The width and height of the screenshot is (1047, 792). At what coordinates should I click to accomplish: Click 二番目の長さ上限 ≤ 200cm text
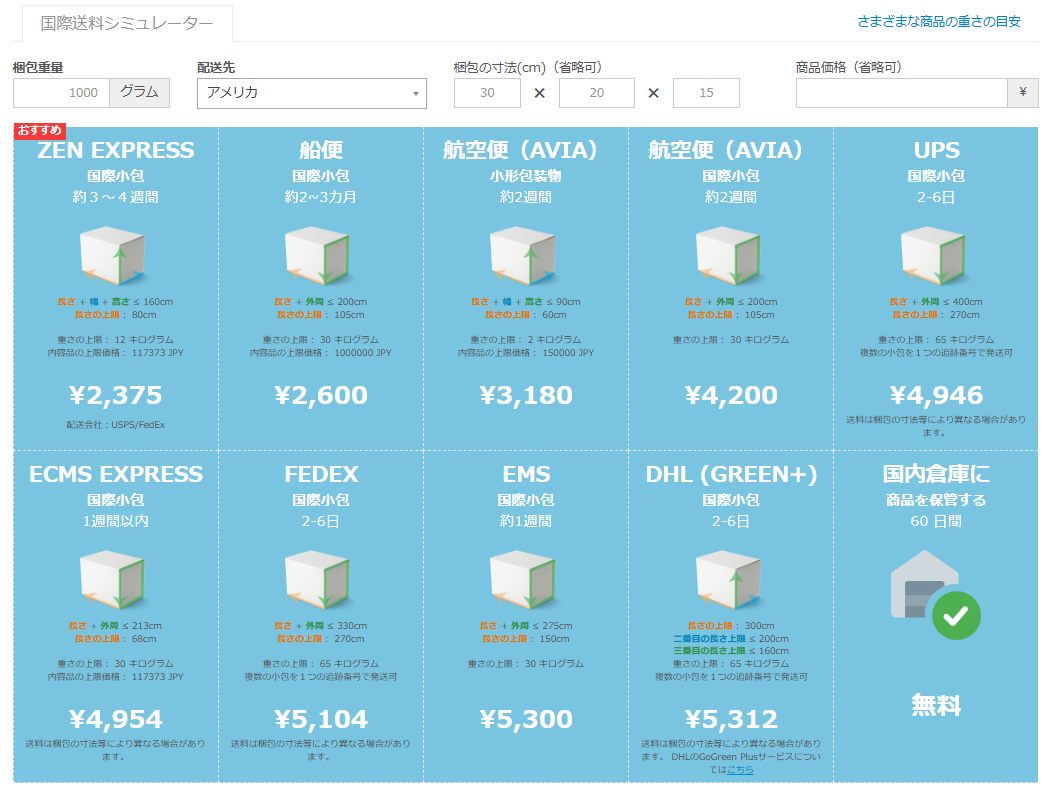[731, 638]
